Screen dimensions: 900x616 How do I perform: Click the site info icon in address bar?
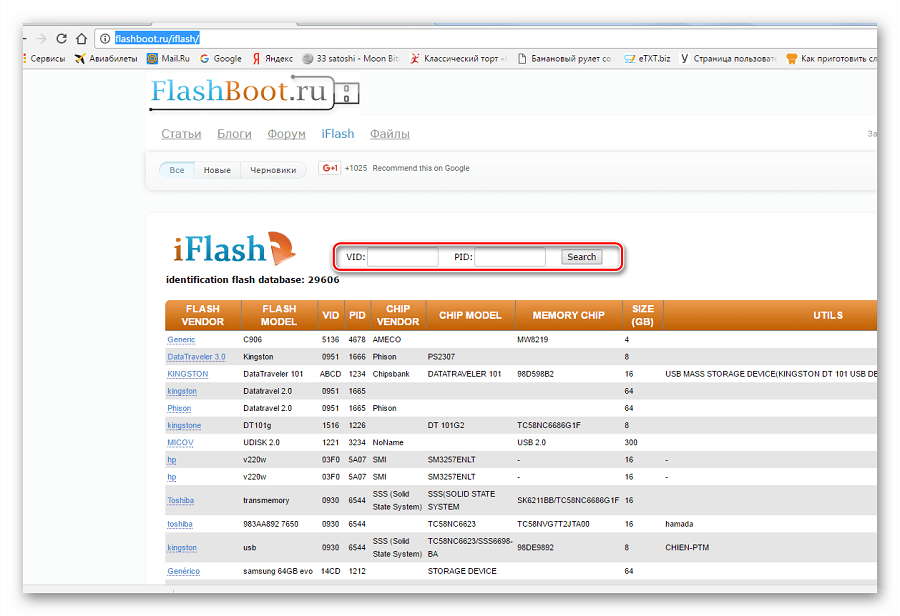[x=104, y=38]
